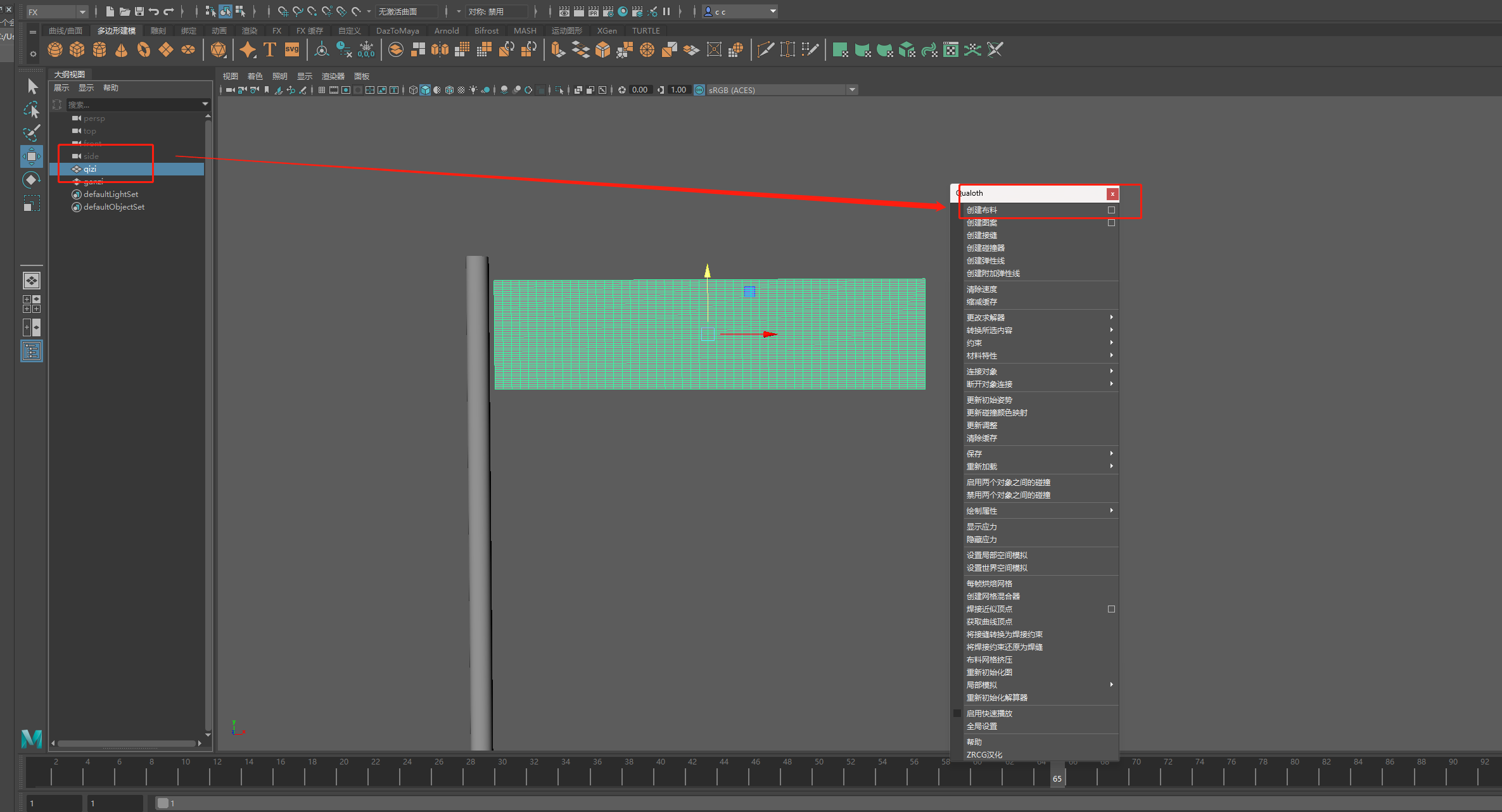This screenshot has height=812, width=1502.
Task: Create a polygon sphere from shelf
Action: tap(55, 49)
